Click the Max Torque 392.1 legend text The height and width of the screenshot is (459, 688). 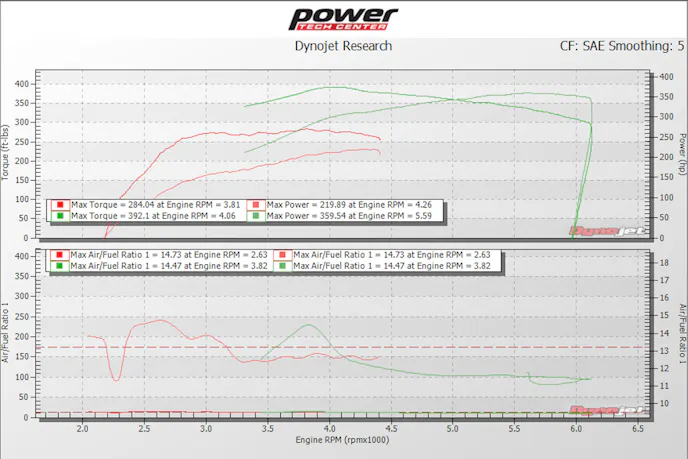point(154,215)
